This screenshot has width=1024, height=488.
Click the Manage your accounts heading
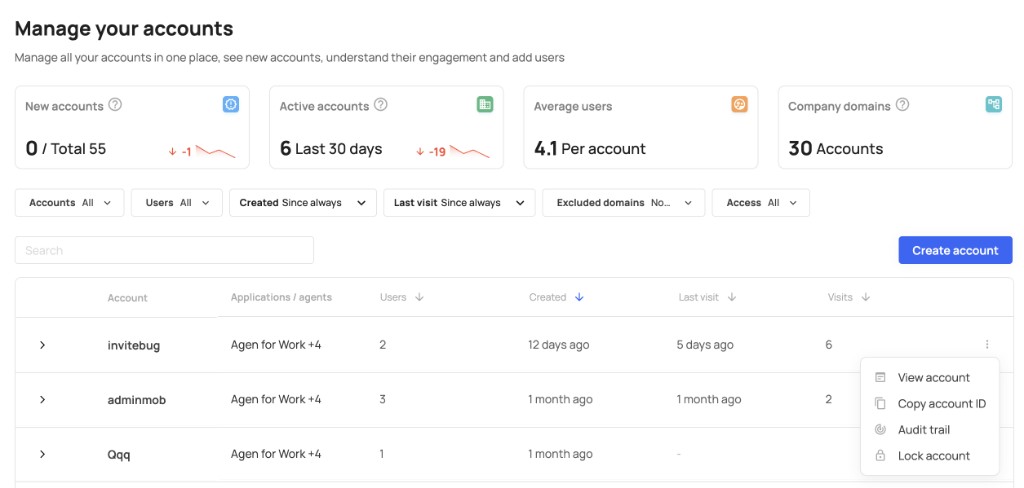pos(124,29)
